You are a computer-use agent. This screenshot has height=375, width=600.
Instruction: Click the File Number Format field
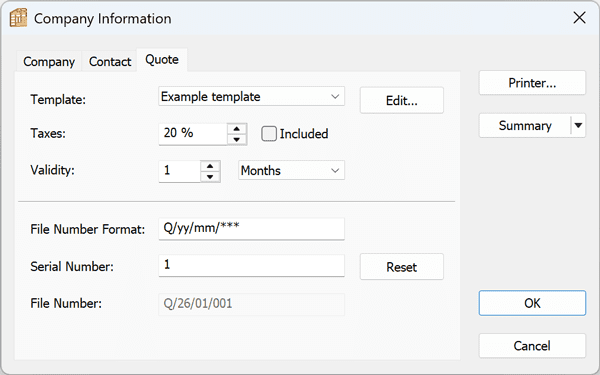251,229
